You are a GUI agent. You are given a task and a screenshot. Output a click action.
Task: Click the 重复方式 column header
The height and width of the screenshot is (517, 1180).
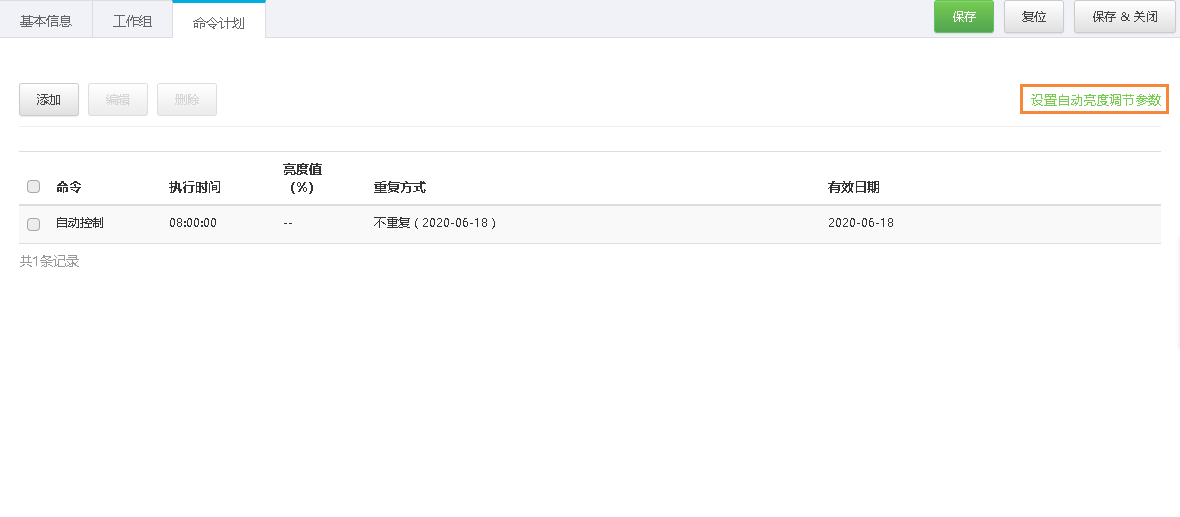click(400, 187)
